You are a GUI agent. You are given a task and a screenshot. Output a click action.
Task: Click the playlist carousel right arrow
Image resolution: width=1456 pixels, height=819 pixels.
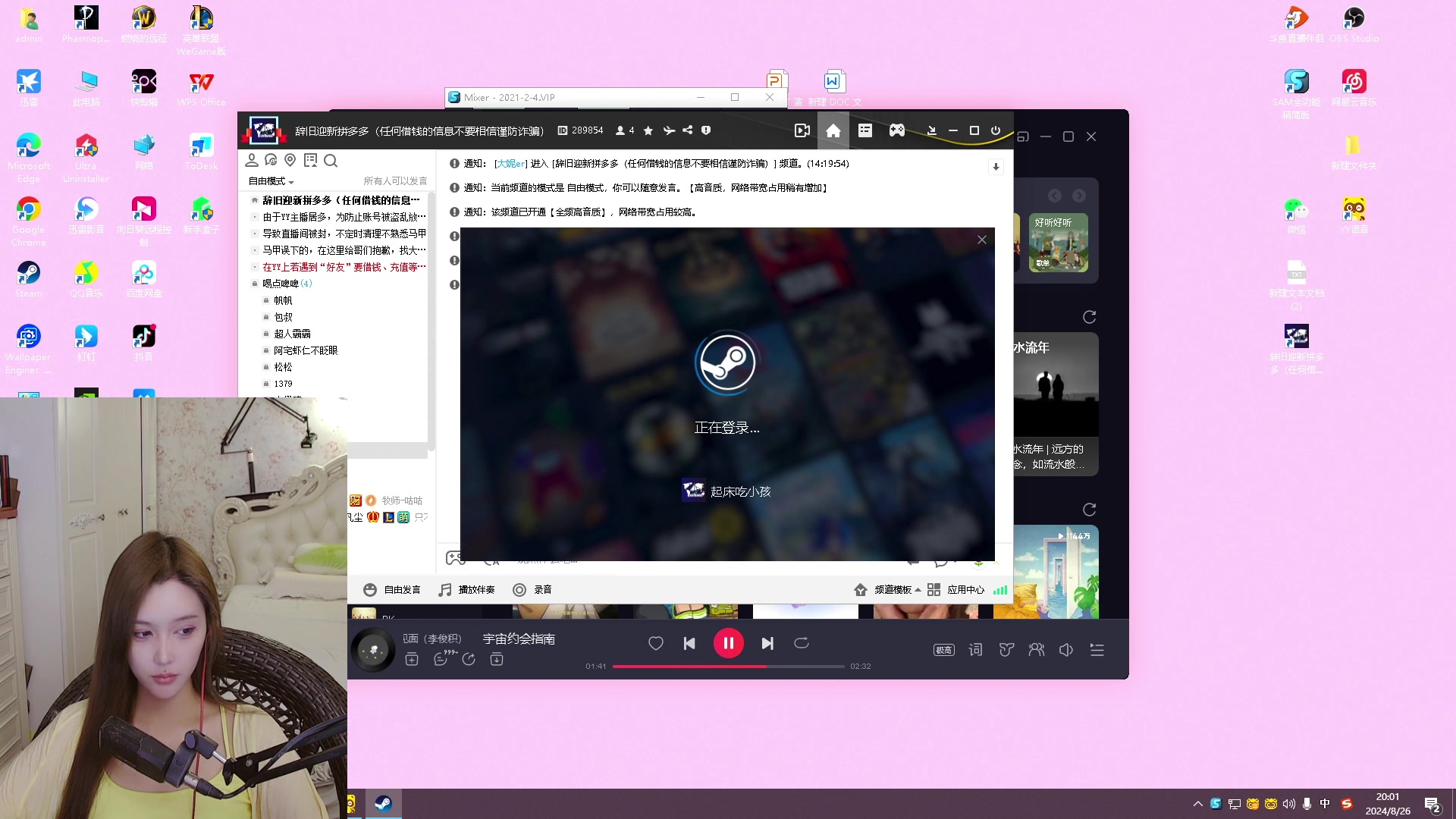click(1078, 196)
